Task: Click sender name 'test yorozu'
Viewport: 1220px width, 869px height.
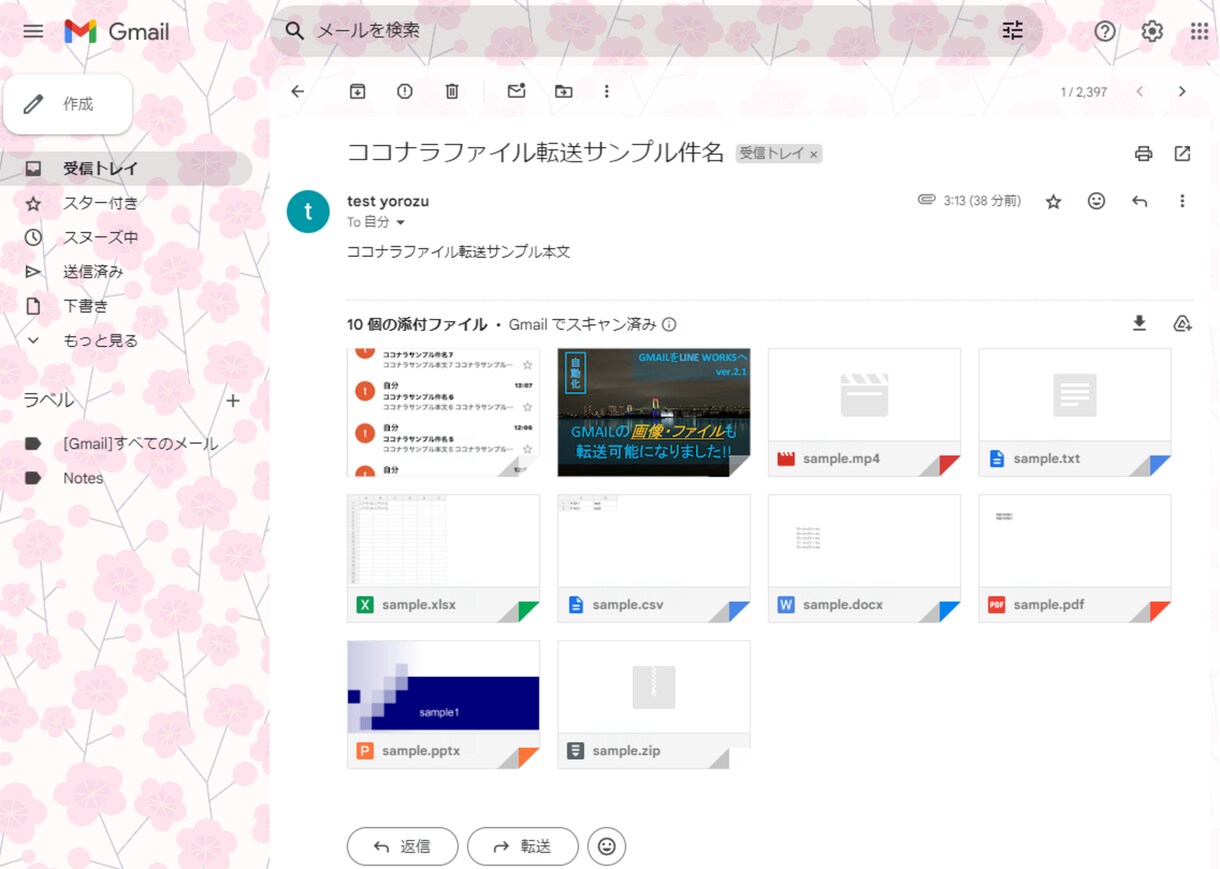Action: click(388, 201)
